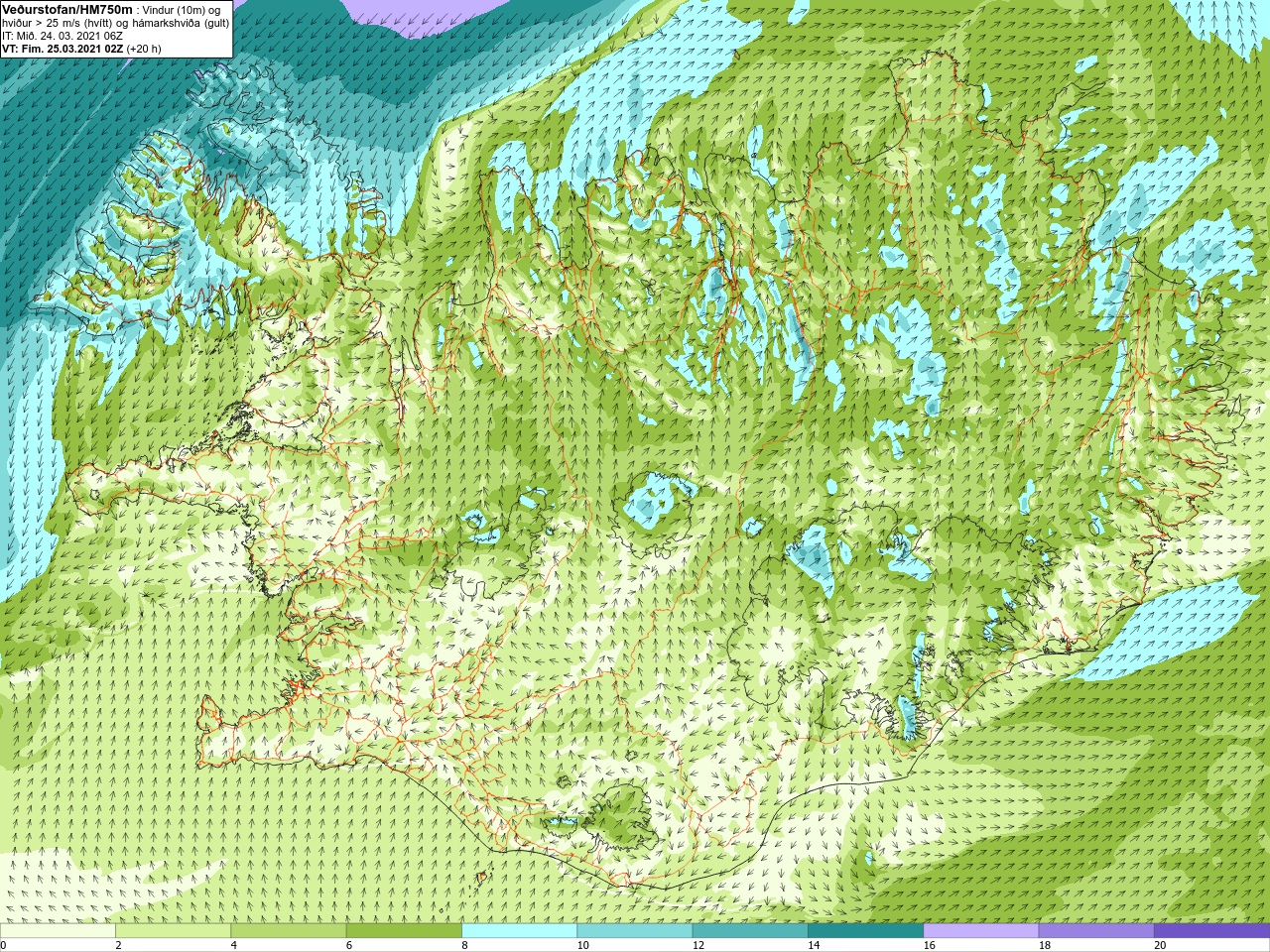Click the legend swatch between 4 and 6

click(289, 931)
